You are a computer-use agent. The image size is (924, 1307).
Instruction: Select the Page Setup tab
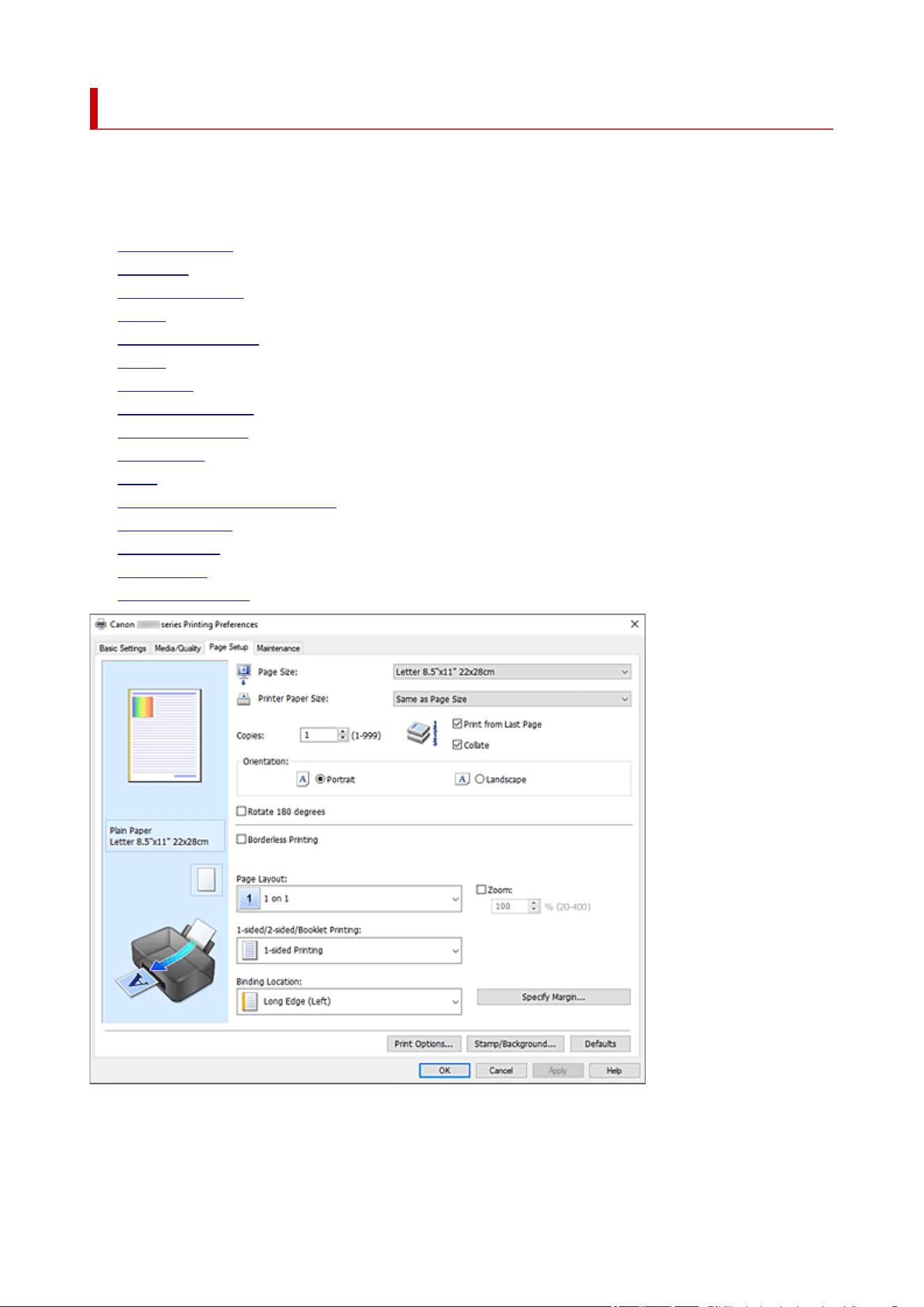[x=228, y=647]
